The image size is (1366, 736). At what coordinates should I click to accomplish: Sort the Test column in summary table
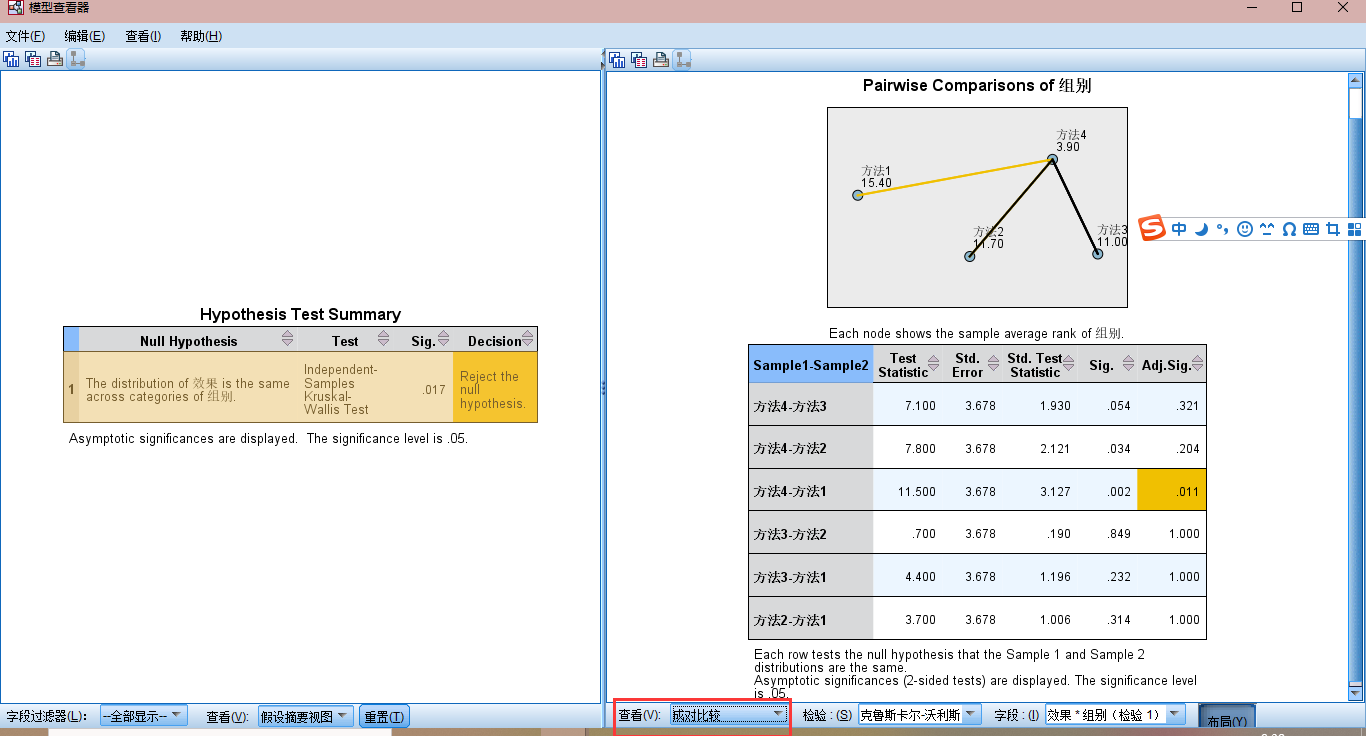384,339
